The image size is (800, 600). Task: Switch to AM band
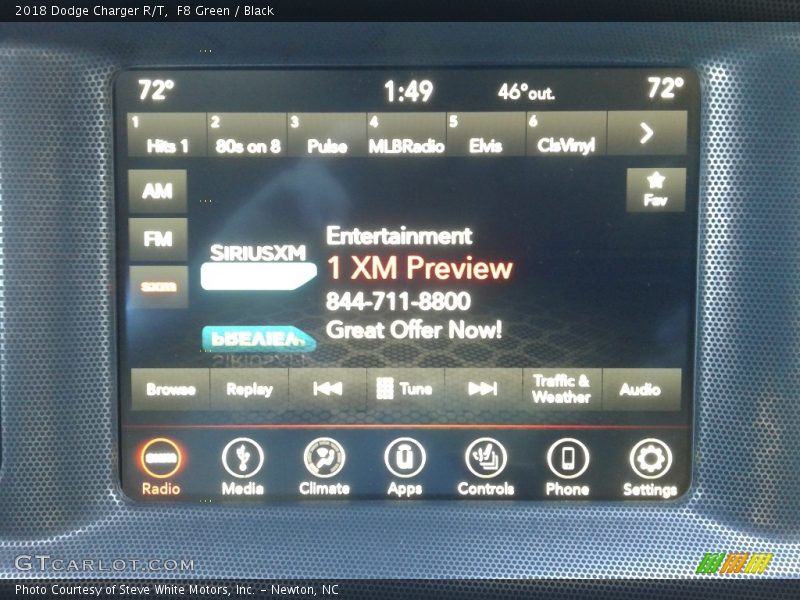coord(158,191)
